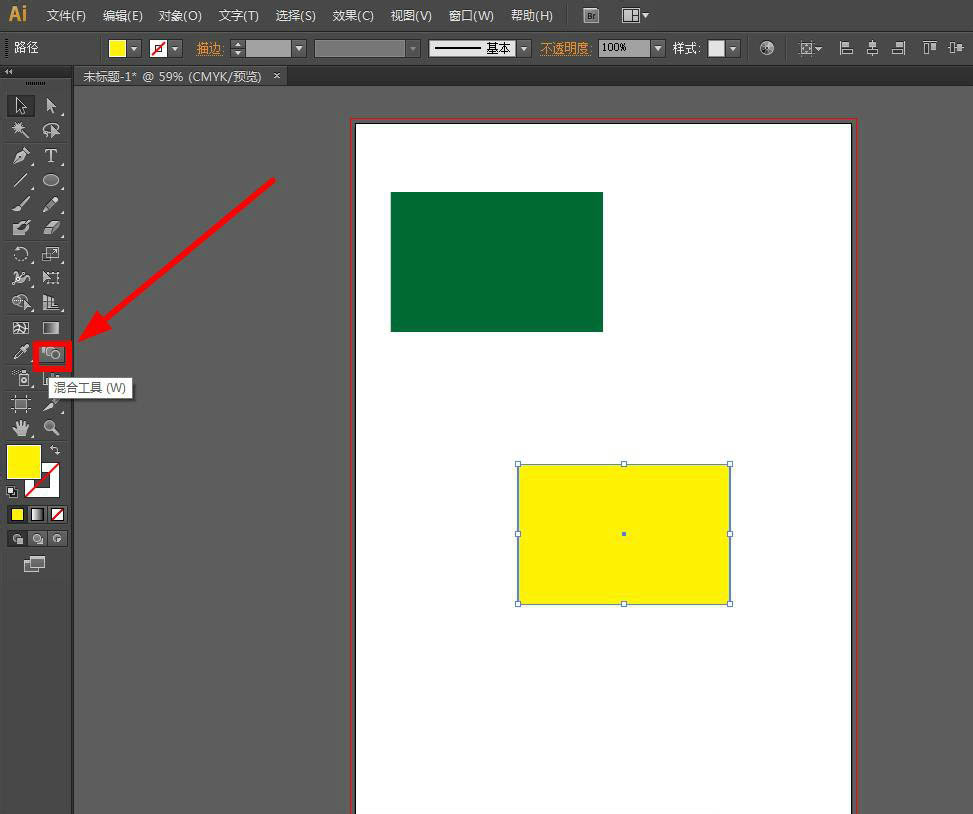Click the 描边 stroke panel link

(x=209, y=48)
